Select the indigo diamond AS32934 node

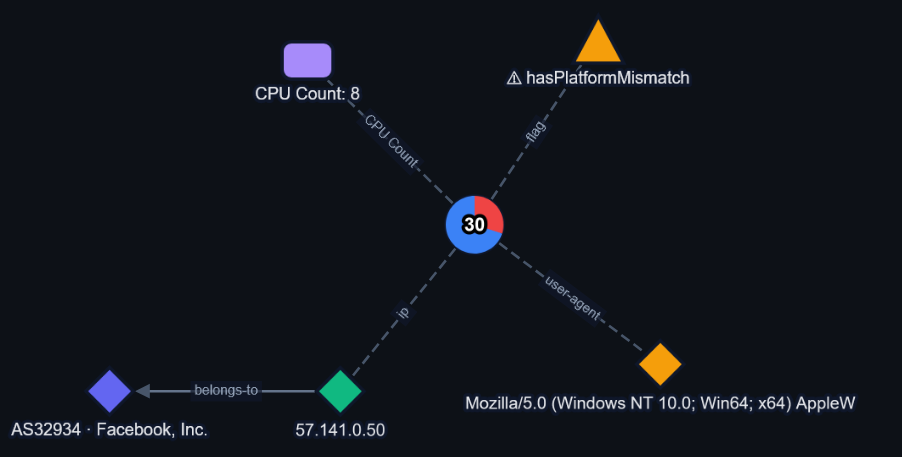110,391
